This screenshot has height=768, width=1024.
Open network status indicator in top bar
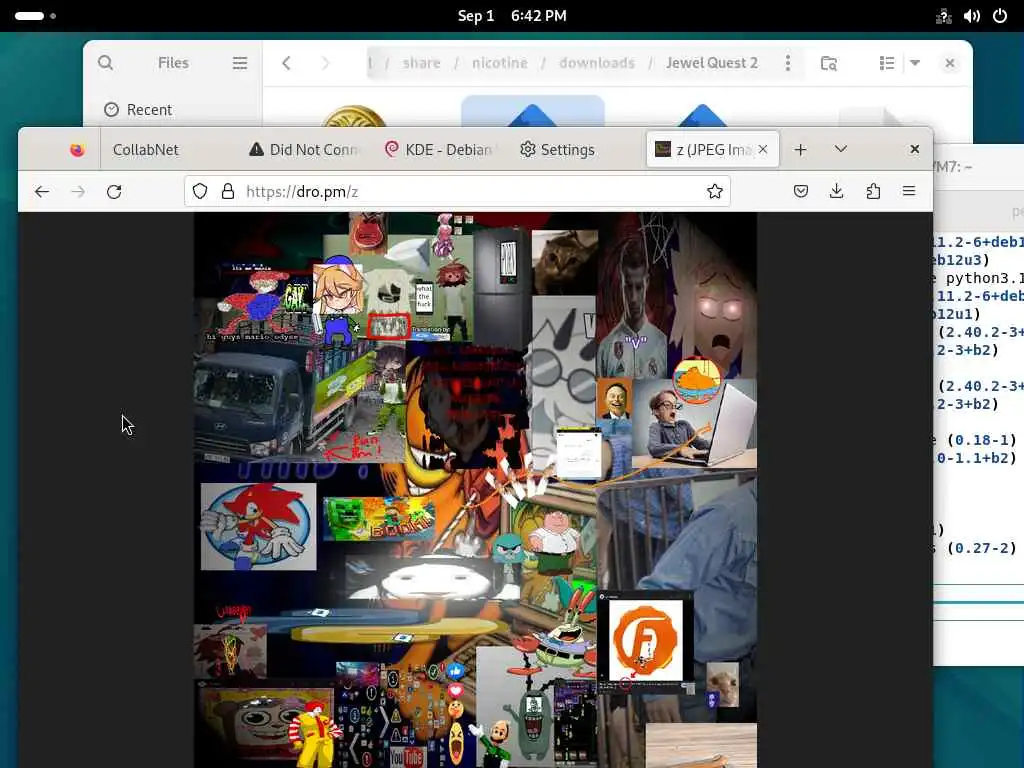tap(944, 16)
